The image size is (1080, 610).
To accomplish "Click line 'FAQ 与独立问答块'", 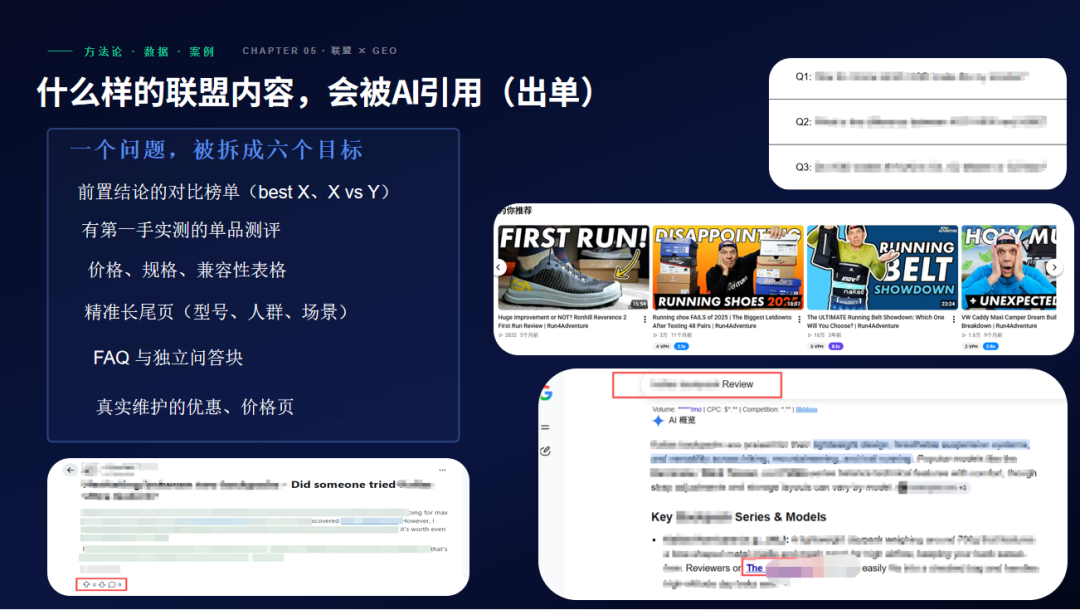I will 168,357.
